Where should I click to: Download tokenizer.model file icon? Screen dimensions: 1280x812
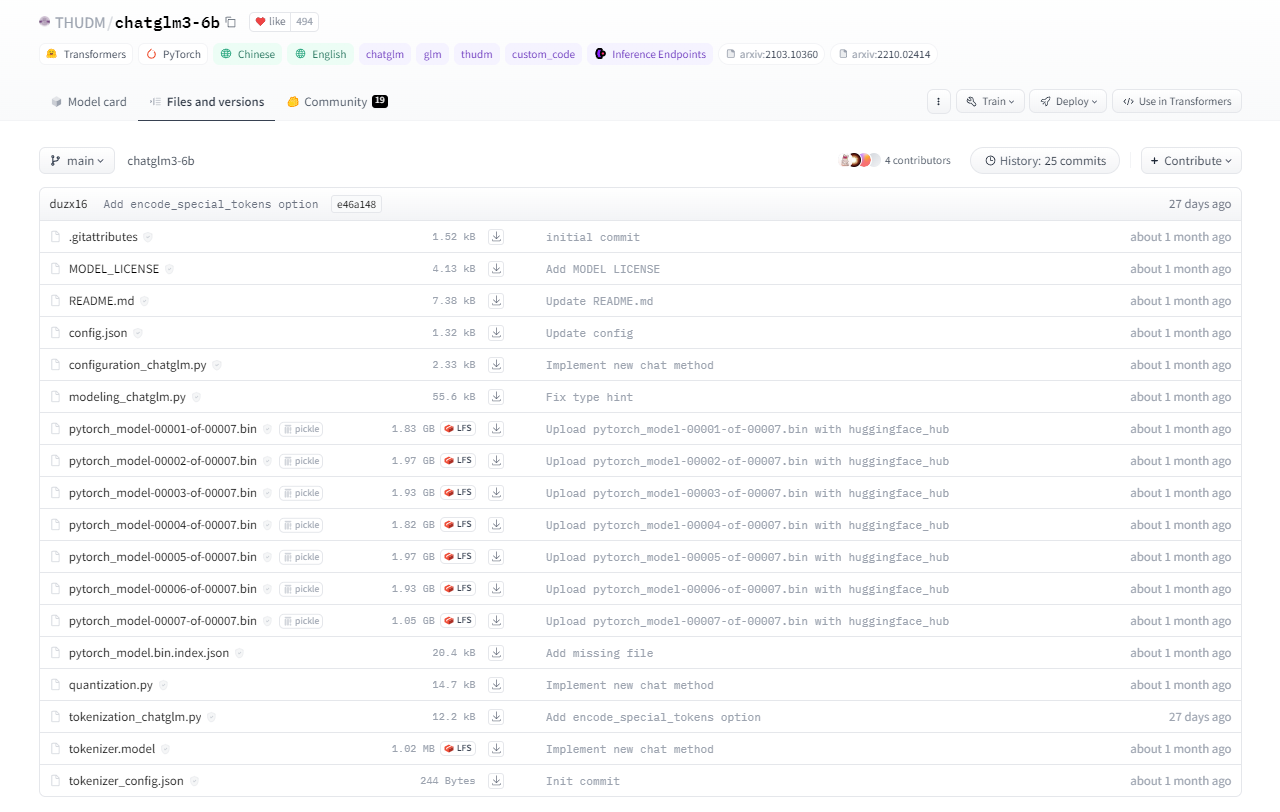496,749
